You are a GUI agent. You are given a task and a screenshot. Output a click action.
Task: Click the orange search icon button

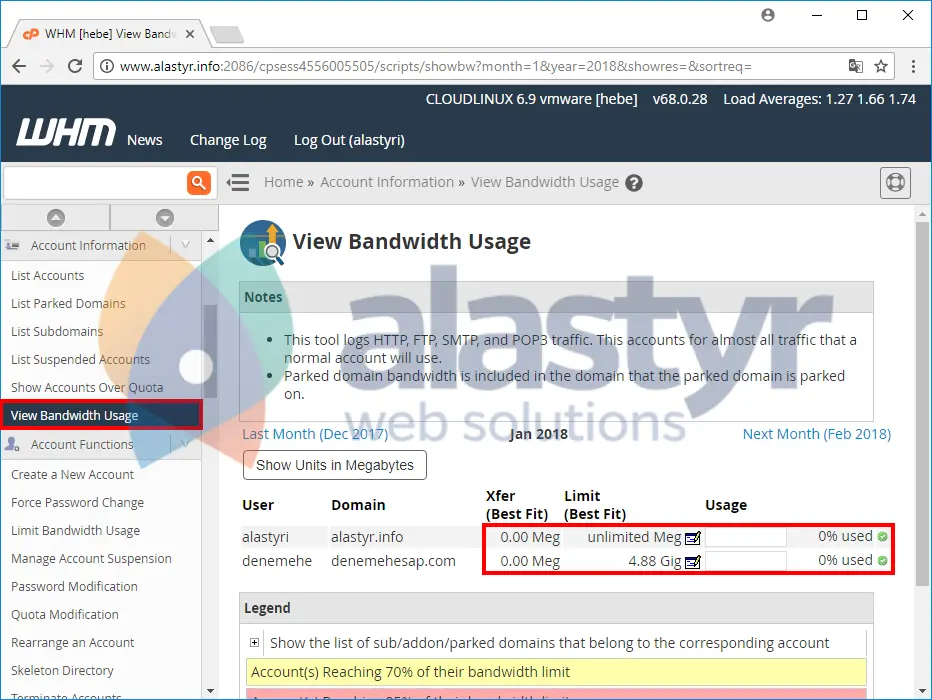coord(199,182)
